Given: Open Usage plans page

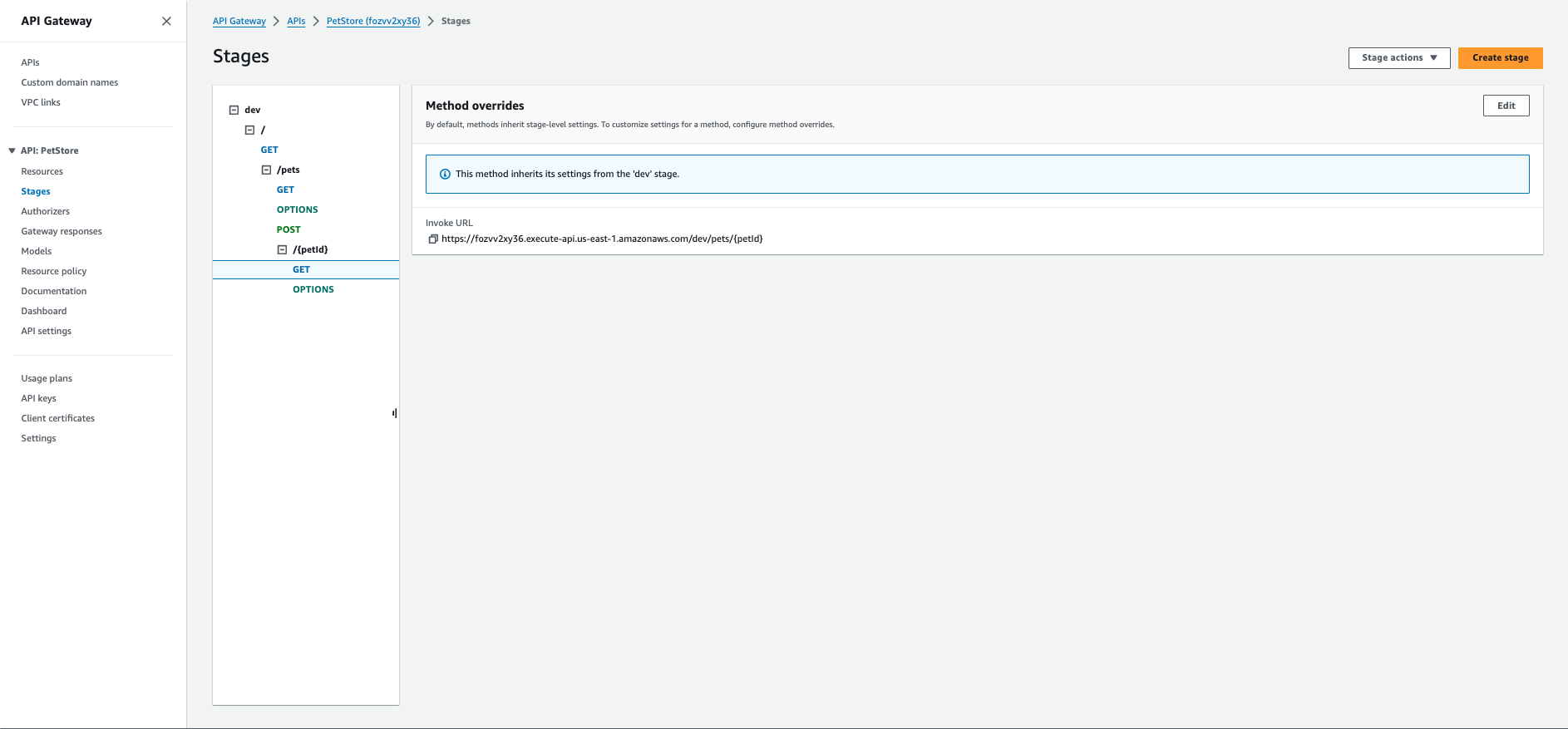Looking at the screenshot, I should pos(47,378).
